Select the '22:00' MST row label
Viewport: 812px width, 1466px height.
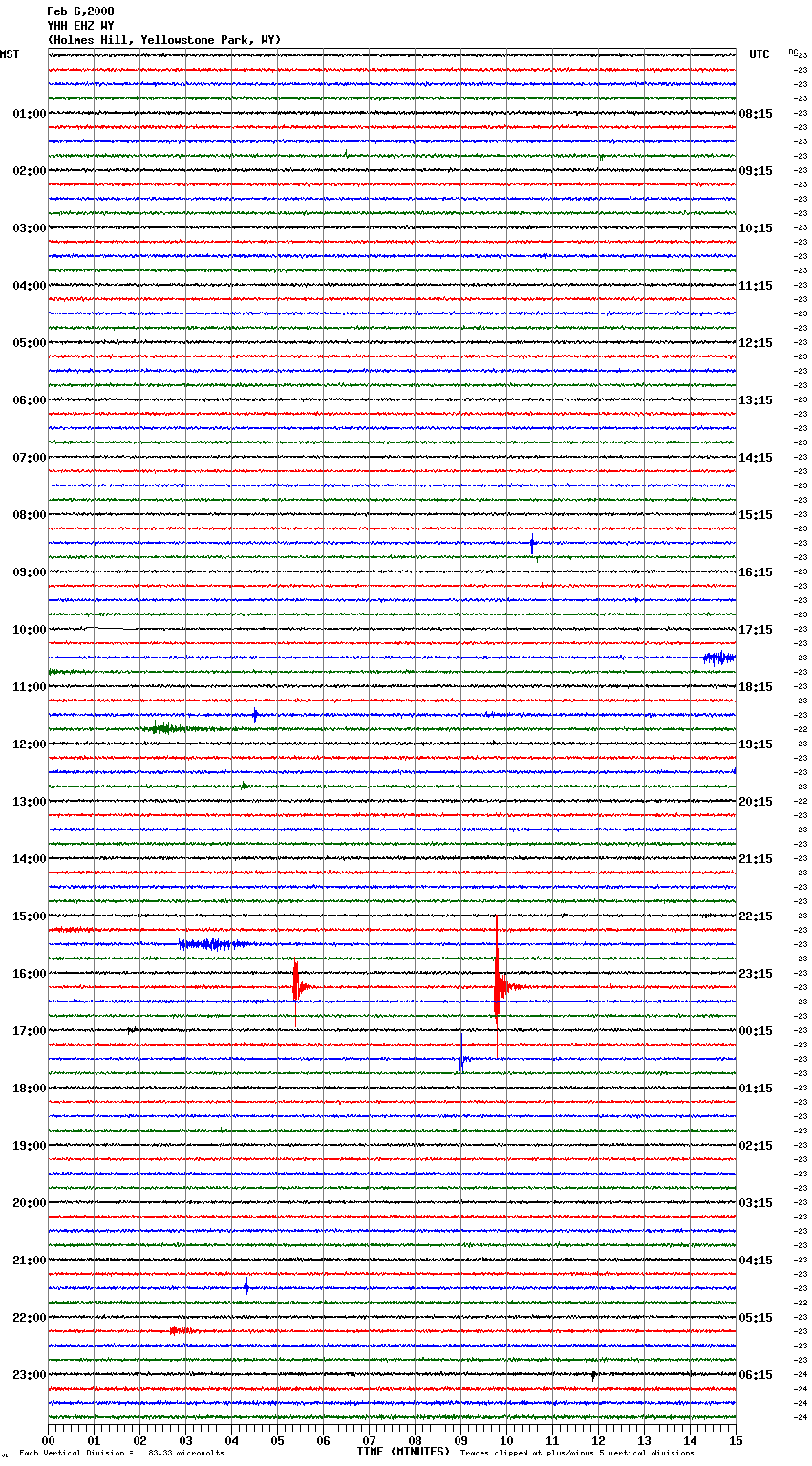30,1318
